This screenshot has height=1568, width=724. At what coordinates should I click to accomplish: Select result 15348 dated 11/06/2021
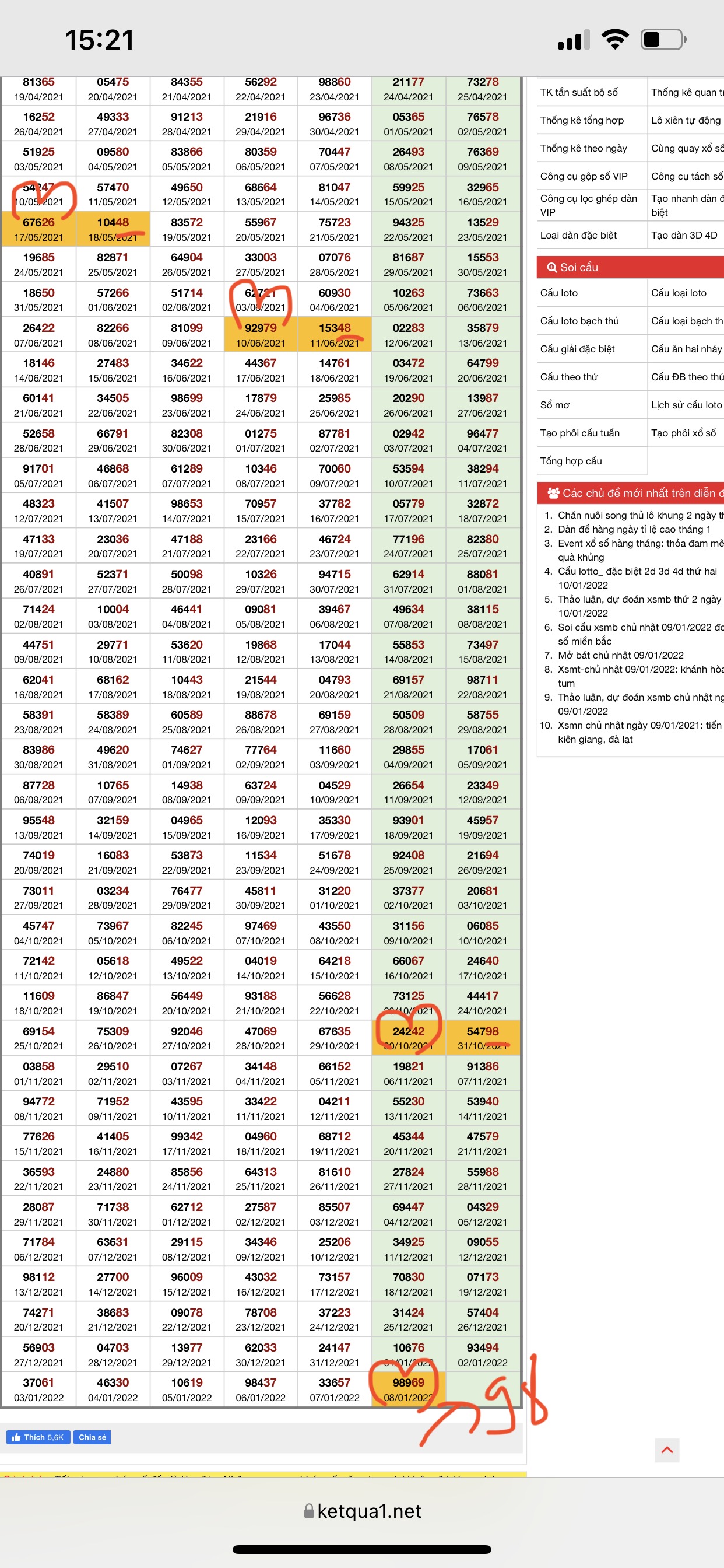click(335, 334)
